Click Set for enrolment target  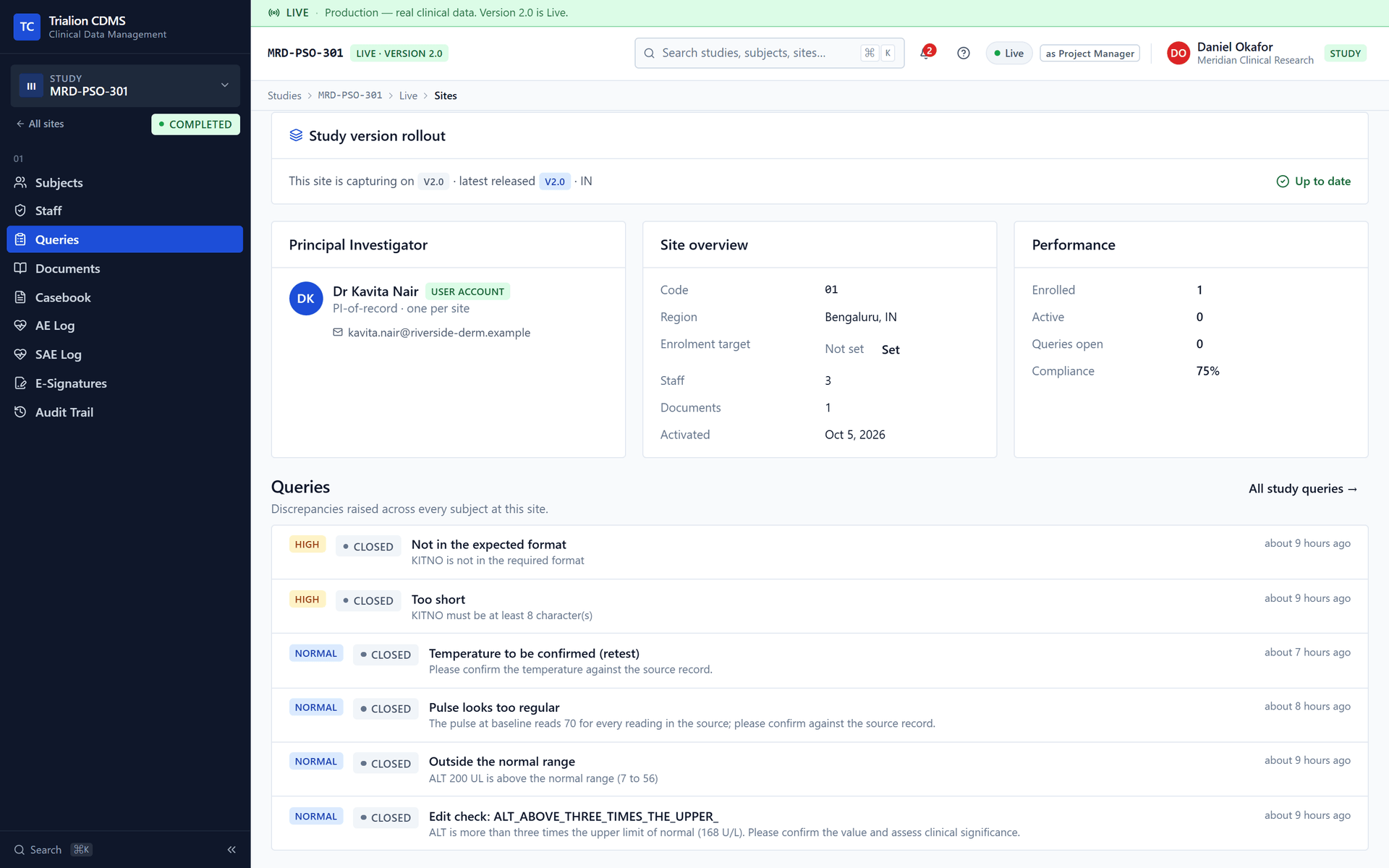click(891, 349)
